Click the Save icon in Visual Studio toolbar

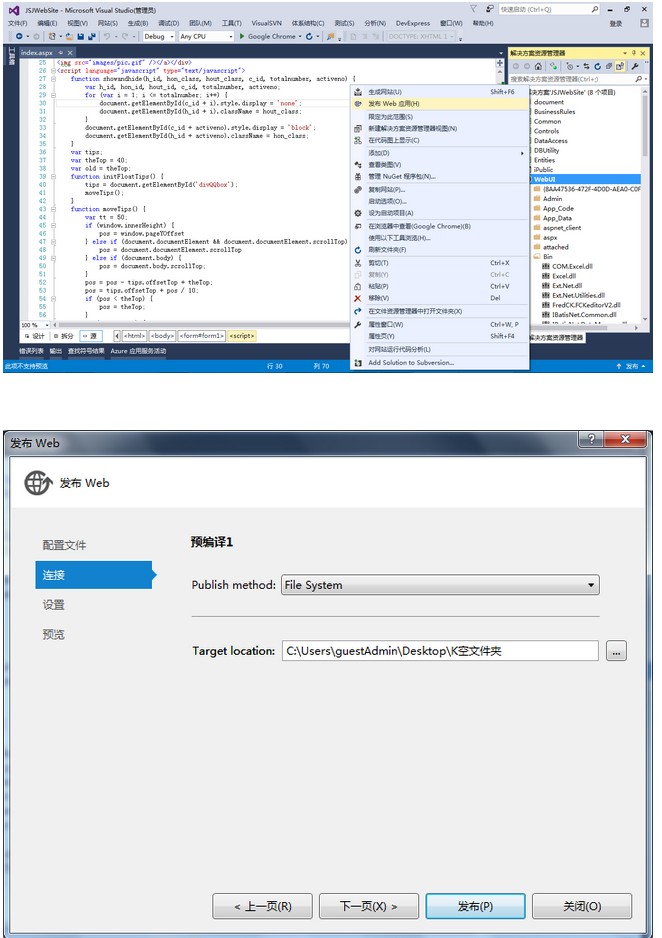click(80, 36)
